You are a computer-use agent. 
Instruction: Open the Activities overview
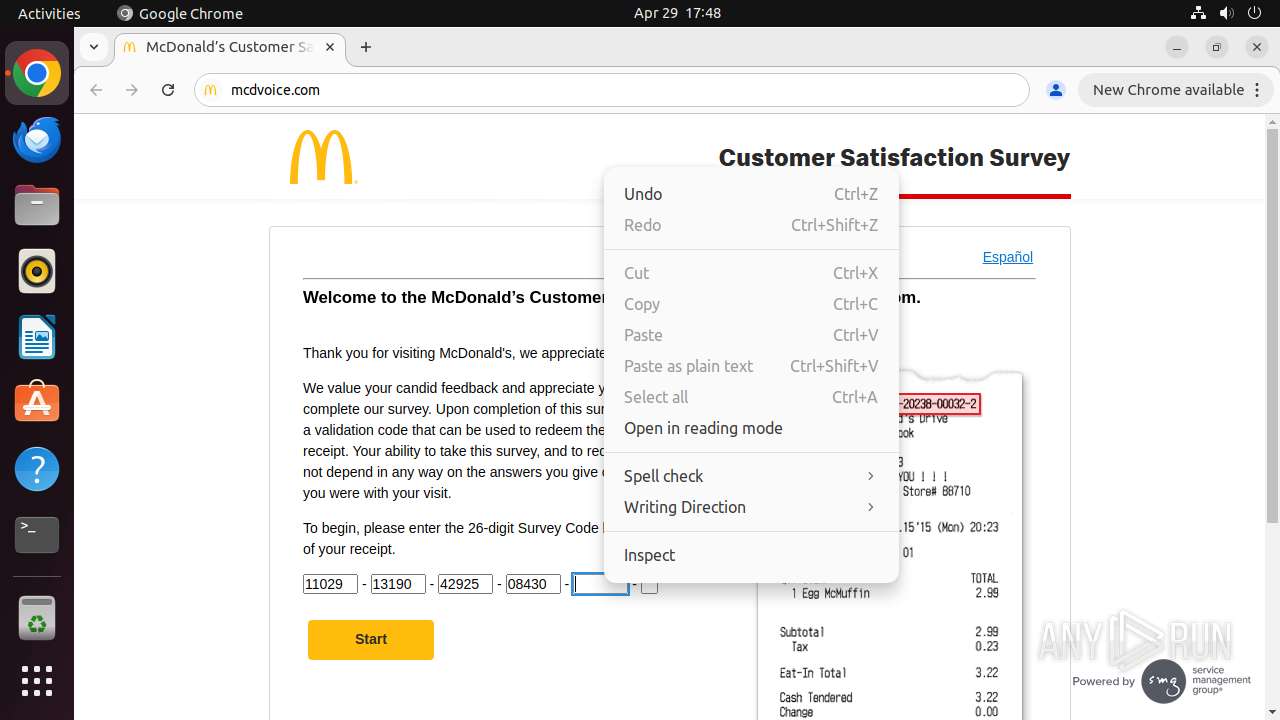(x=49, y=13)
